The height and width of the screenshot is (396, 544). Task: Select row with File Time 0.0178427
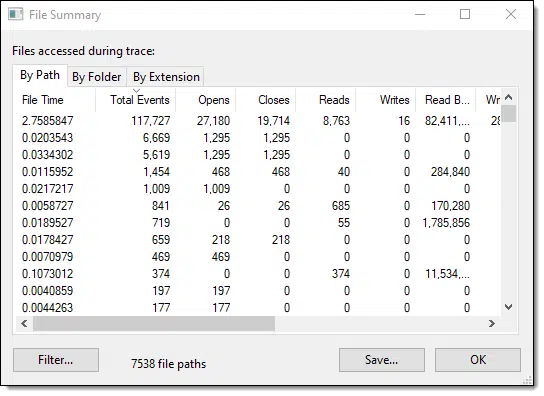pos(257,240)
